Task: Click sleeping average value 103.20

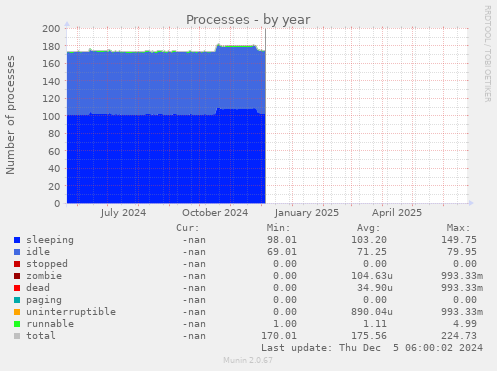Action: point(369,240)
